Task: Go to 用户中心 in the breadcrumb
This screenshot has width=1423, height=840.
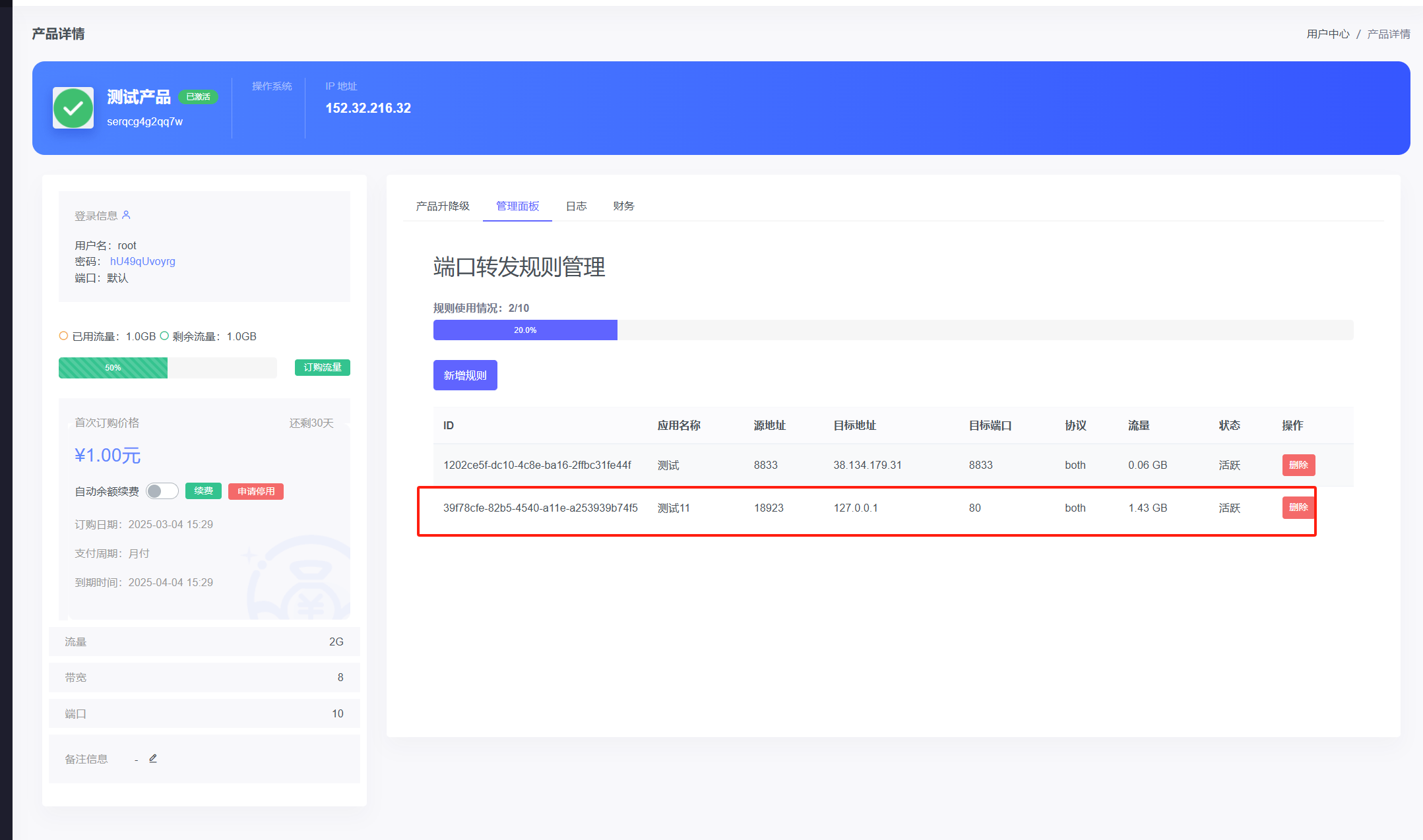Action: pyautogui.click(x=1327, y=34)
